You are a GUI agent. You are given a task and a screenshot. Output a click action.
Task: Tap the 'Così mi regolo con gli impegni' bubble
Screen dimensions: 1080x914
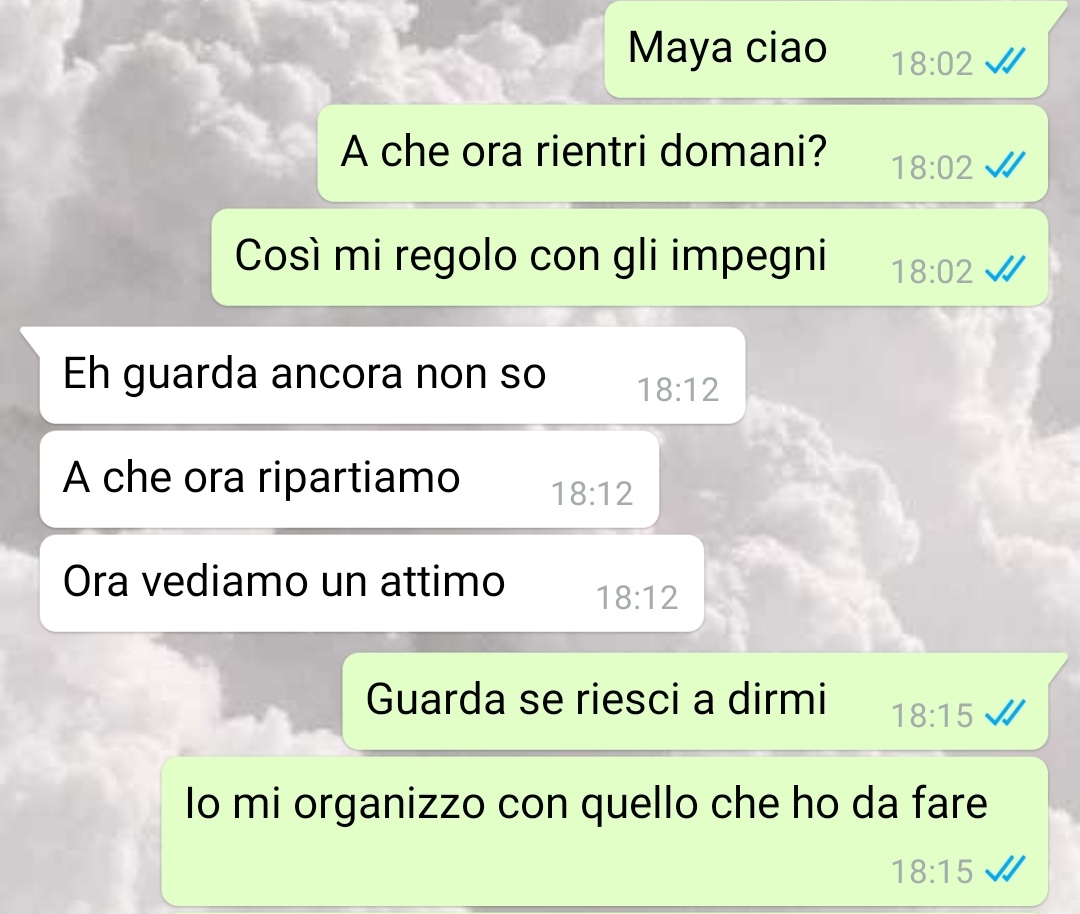click(x=630, y=257)
